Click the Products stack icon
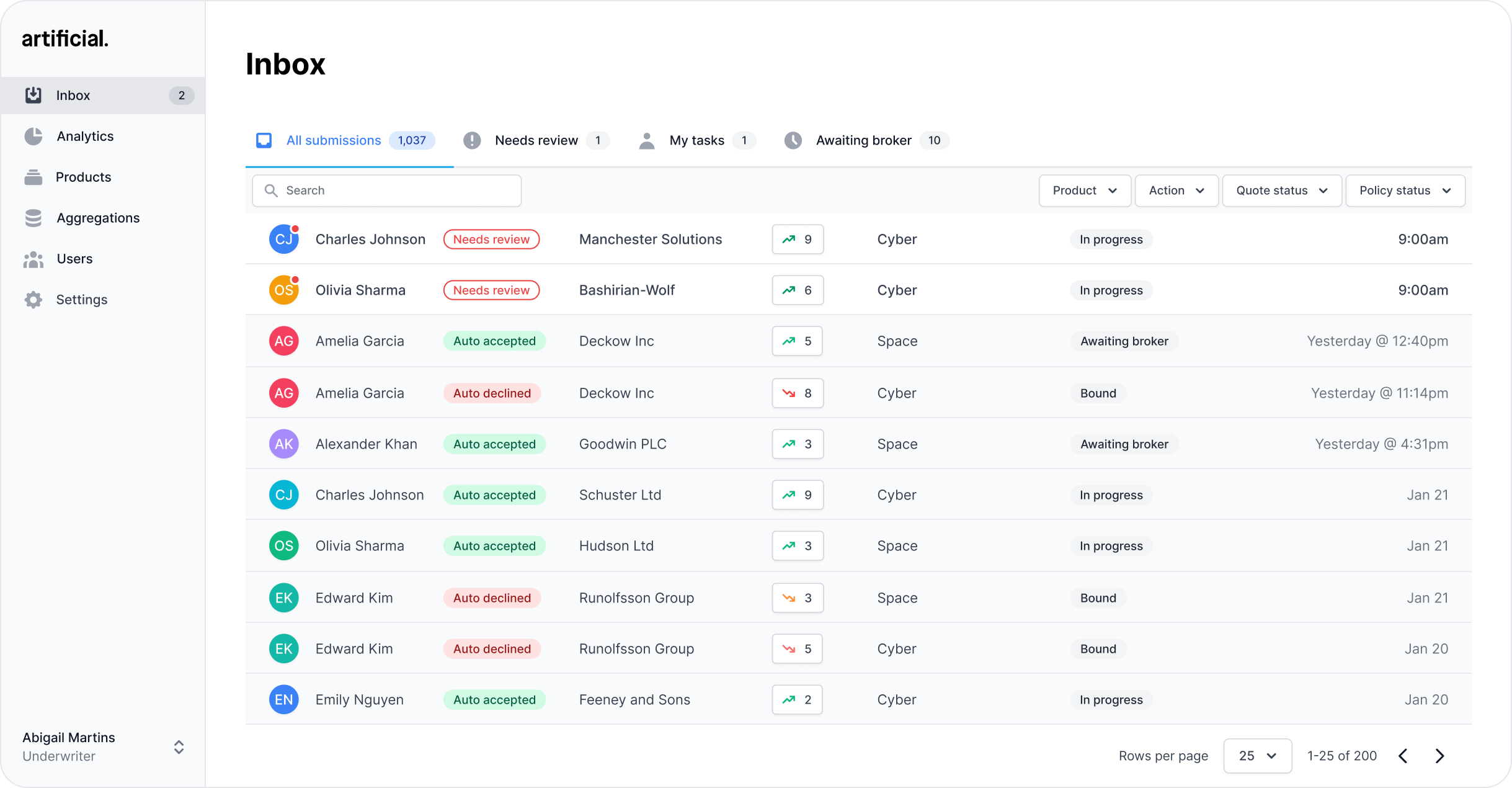 coord(33,177)
